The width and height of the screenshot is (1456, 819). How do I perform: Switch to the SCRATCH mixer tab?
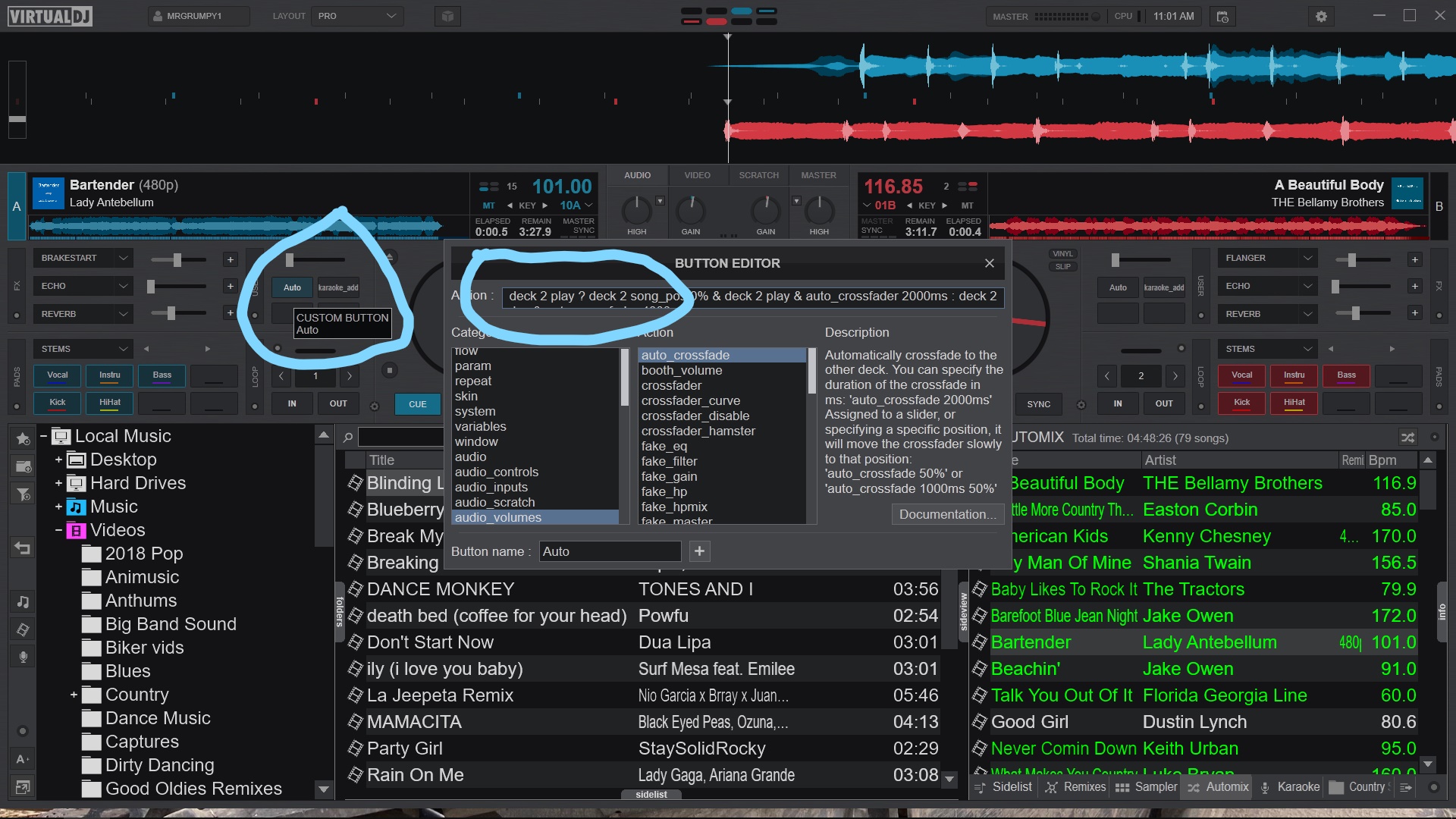(x=759, y=176)
